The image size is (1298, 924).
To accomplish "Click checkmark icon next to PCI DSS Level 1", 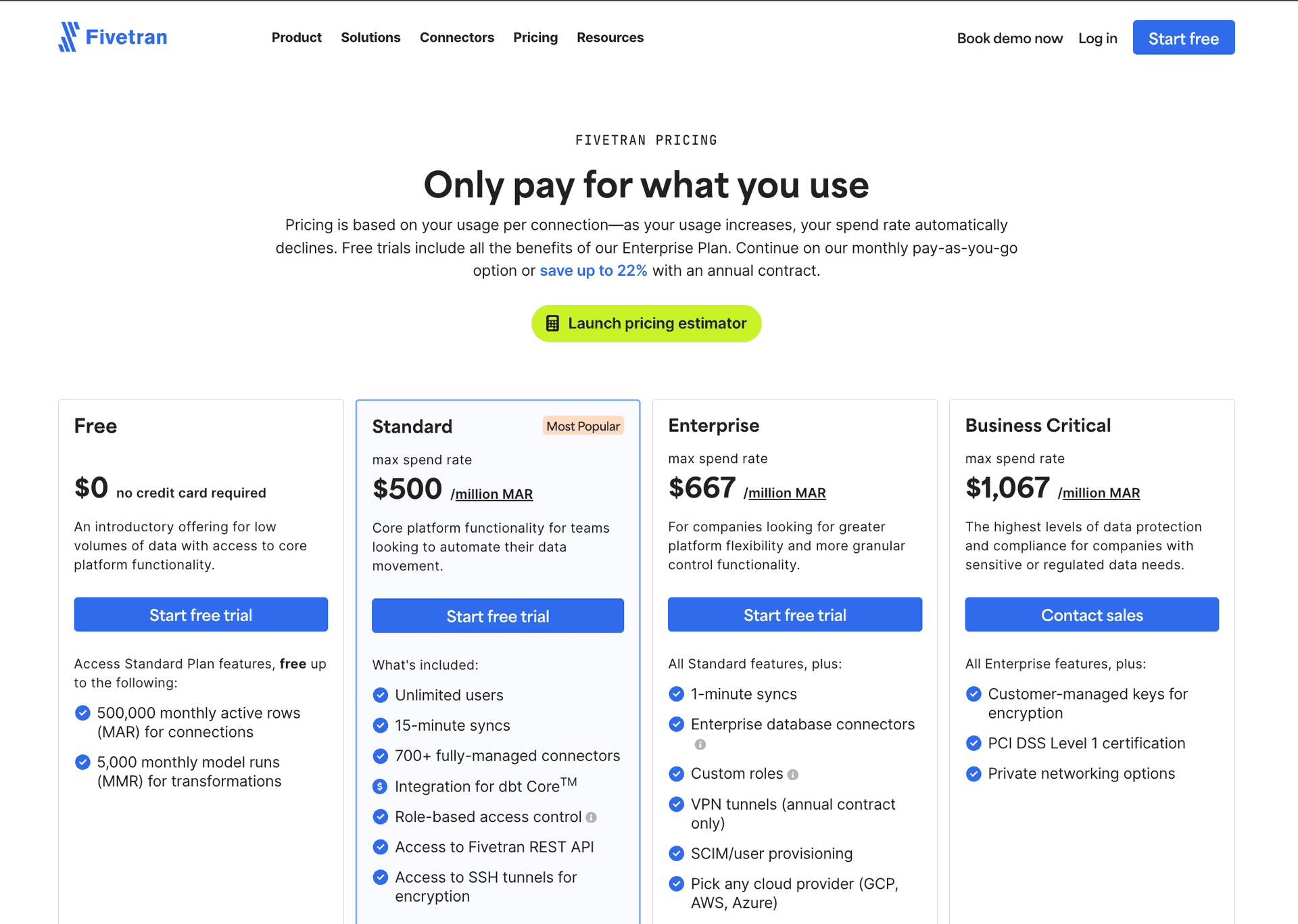I will tap(973, 743).
